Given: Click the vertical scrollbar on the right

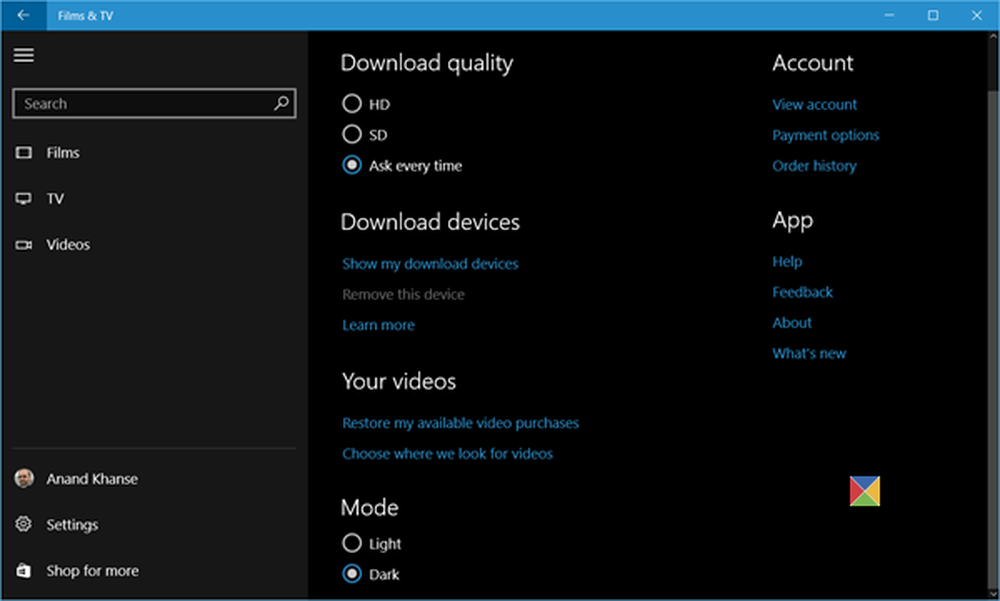Looking at the screenshot, I should [x=993, y=341].
